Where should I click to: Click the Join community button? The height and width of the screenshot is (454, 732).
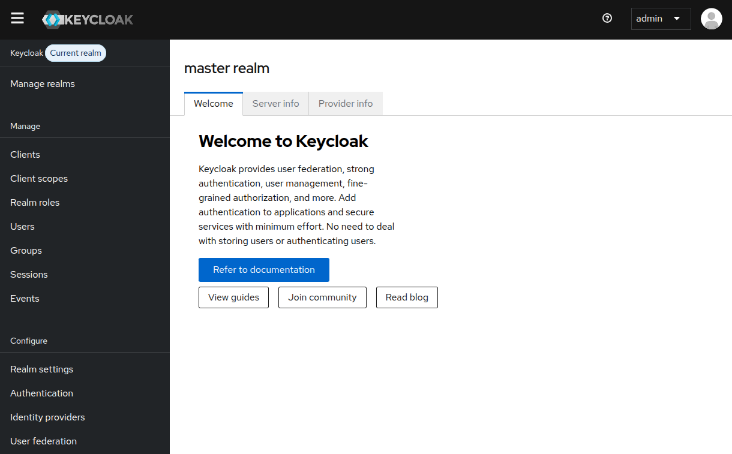coord(322,297)
